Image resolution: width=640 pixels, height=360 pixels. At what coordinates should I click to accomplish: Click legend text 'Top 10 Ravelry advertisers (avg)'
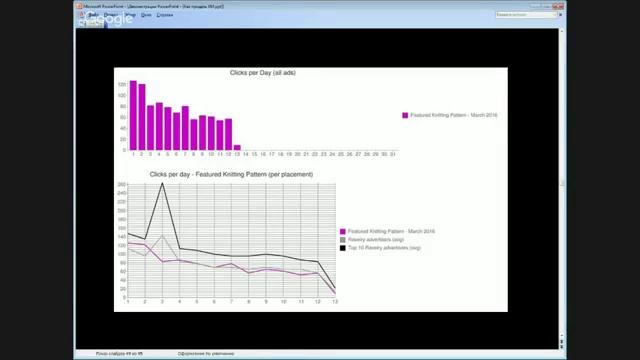[x=384, y=248]
